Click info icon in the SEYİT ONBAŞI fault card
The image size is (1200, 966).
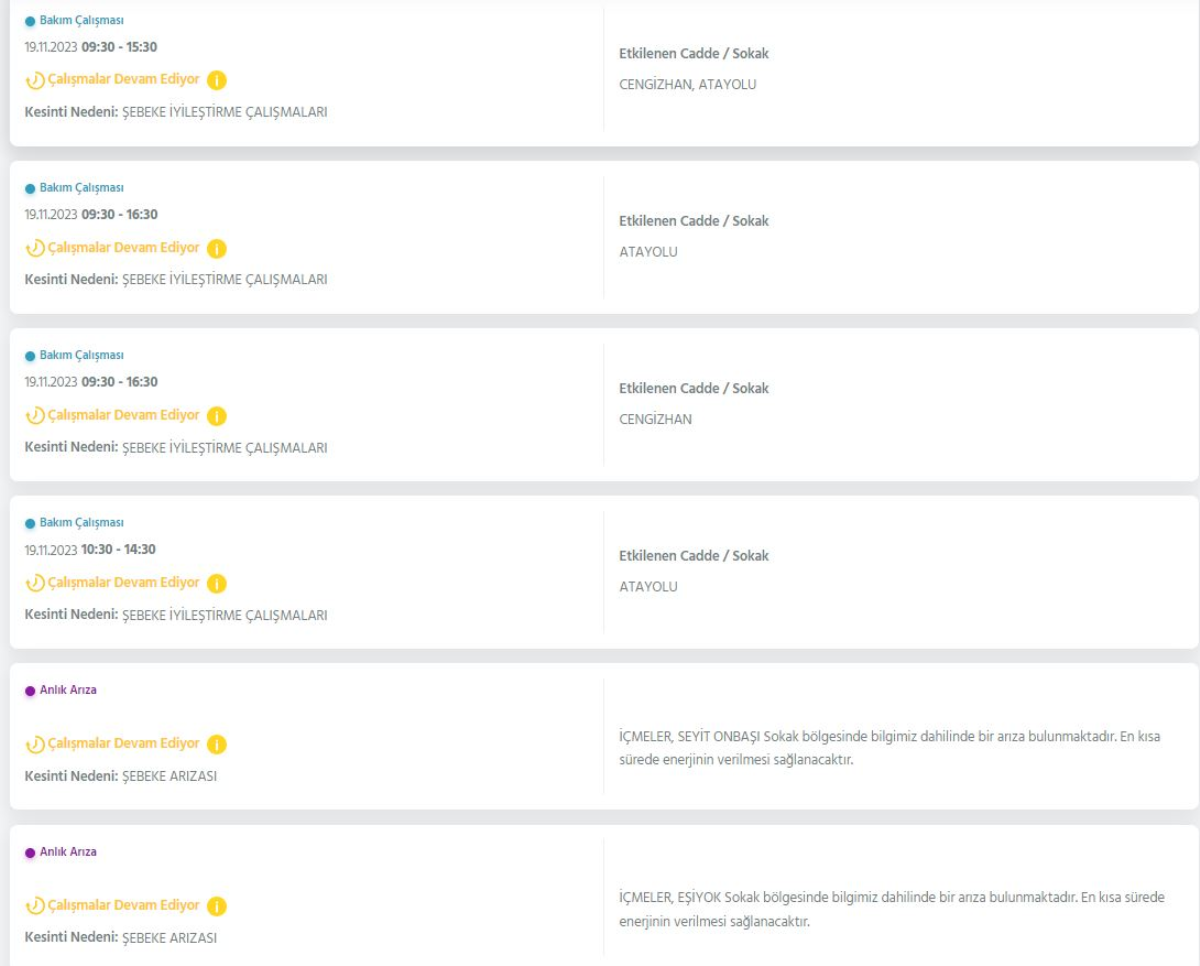pyautogui.click(x=218, y=744)
